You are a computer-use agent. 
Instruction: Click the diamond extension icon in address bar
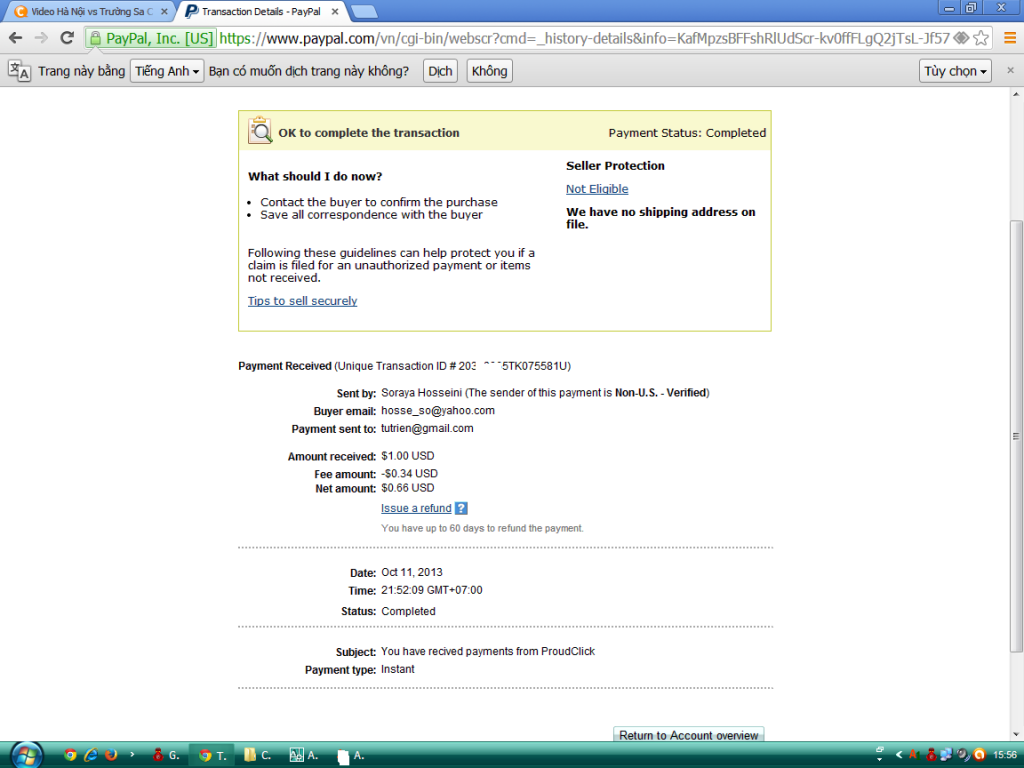(961, 39)
